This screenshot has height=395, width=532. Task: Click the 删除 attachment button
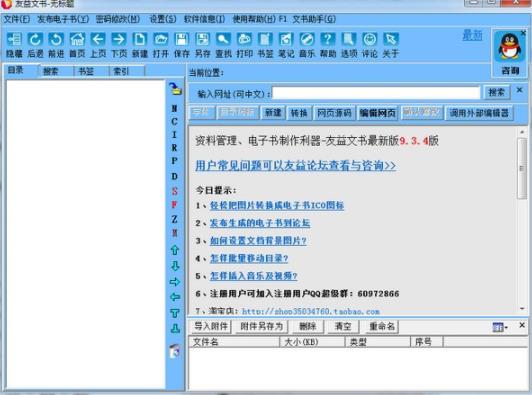(308, 326)
